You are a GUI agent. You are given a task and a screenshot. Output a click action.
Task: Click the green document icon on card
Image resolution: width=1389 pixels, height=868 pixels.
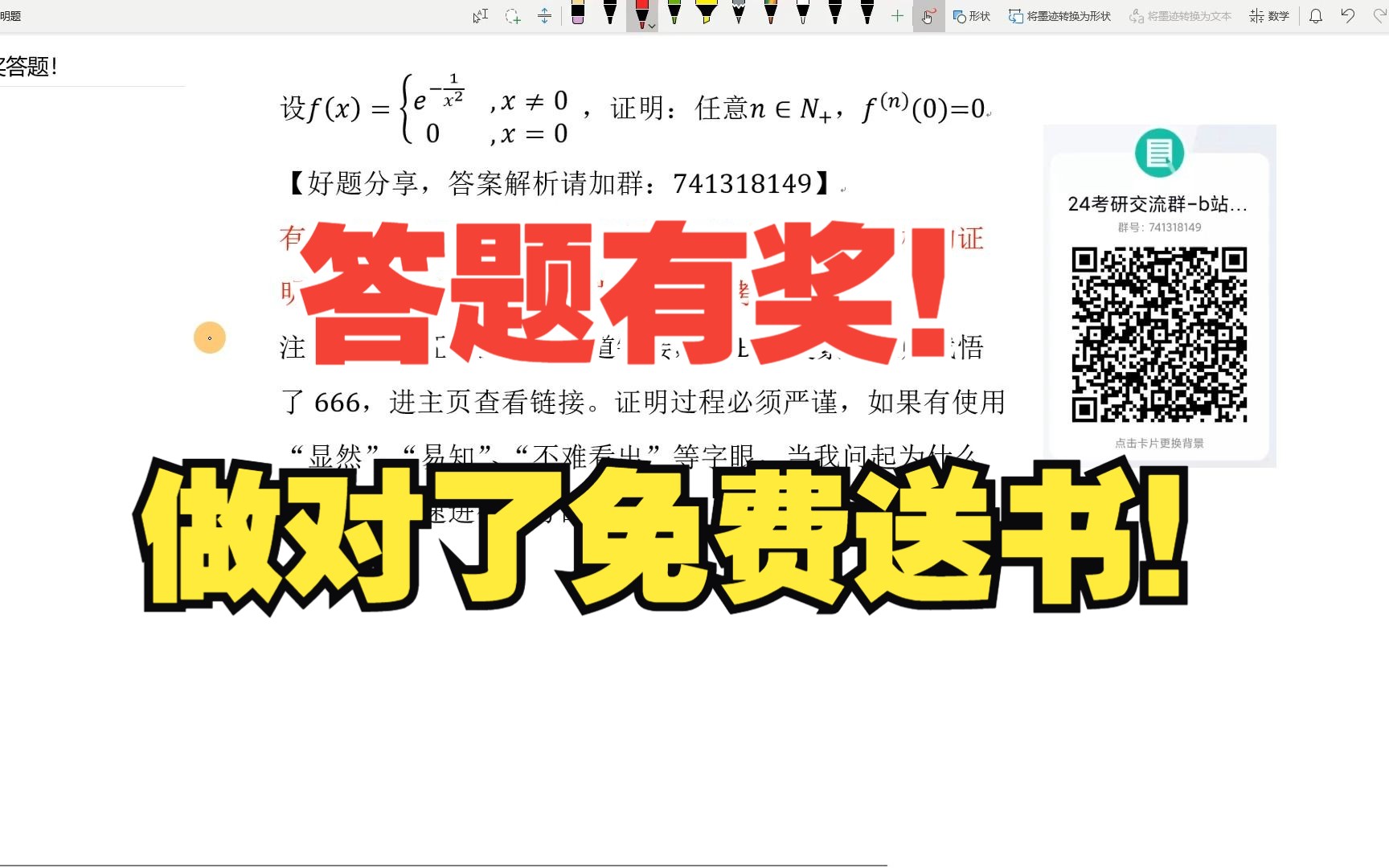coord(1159,153)
